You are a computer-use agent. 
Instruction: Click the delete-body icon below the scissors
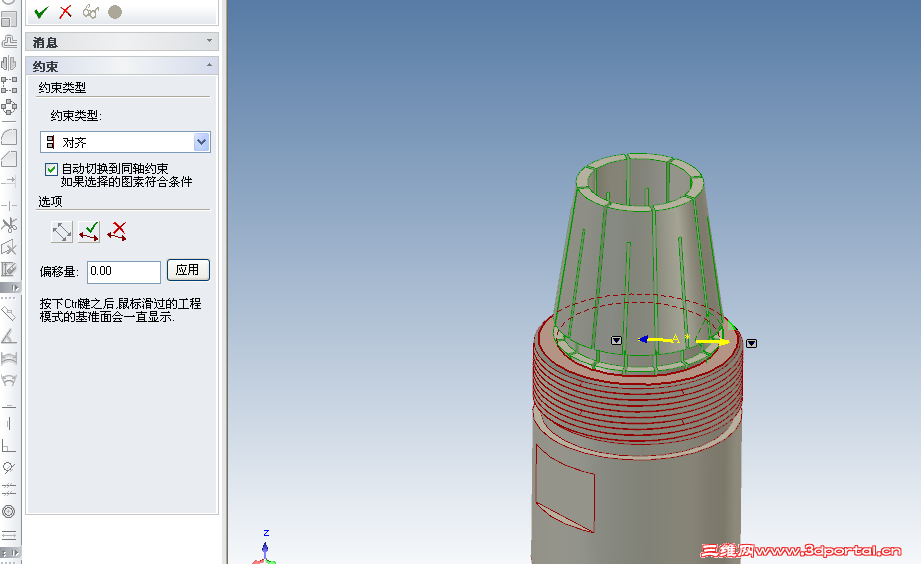[x=9, y=247]
